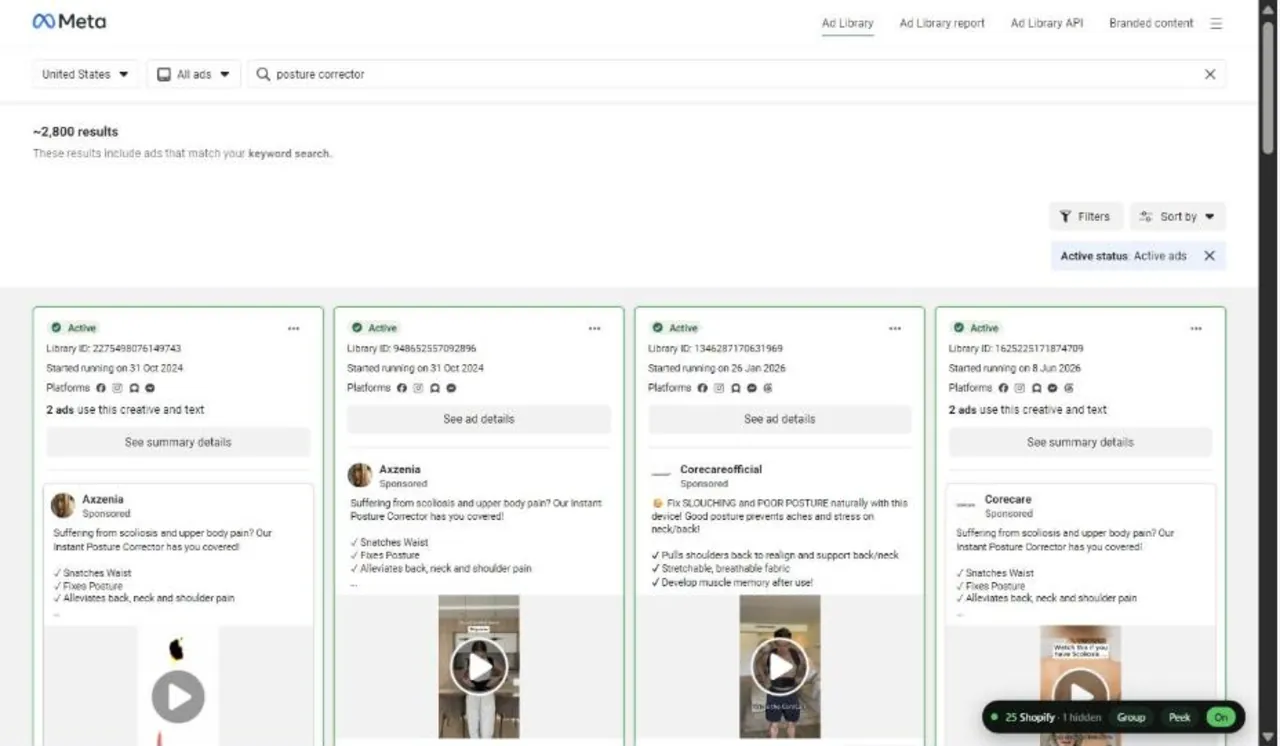Image resolution: width=1280 pixels, height=746 pixels.
Task: Click the Meta logo
Action: [69, 21]
